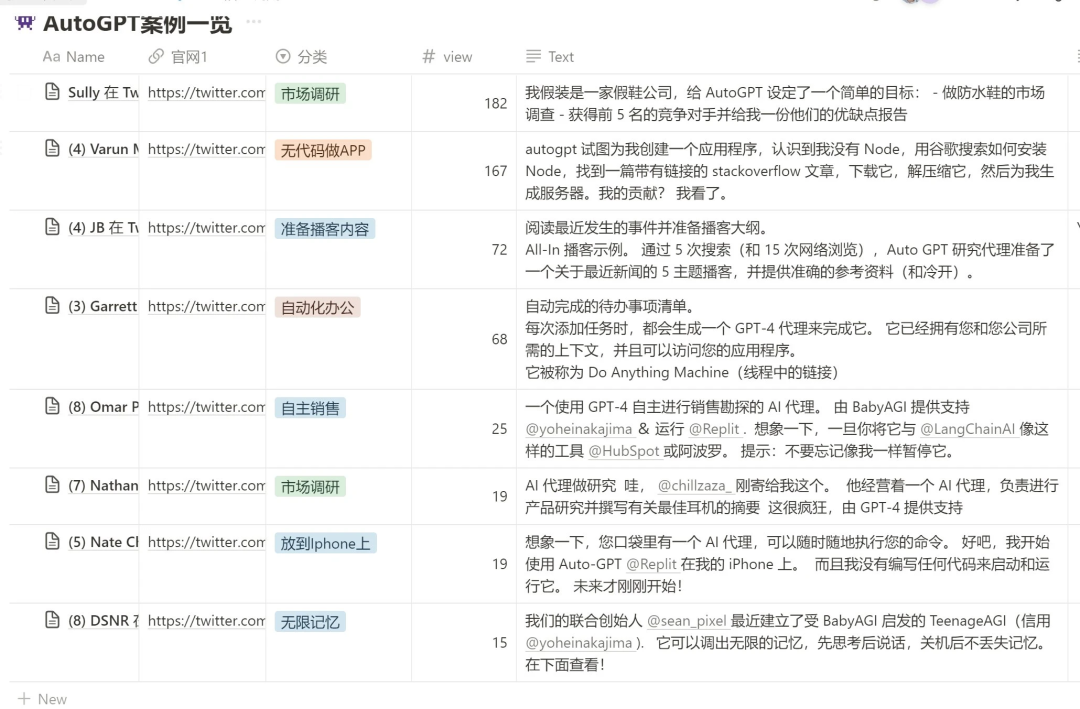Viewport: 1080px width, 709px height.
Task: Click the @chillzaza_ mention
Action: tap(694, 486)
